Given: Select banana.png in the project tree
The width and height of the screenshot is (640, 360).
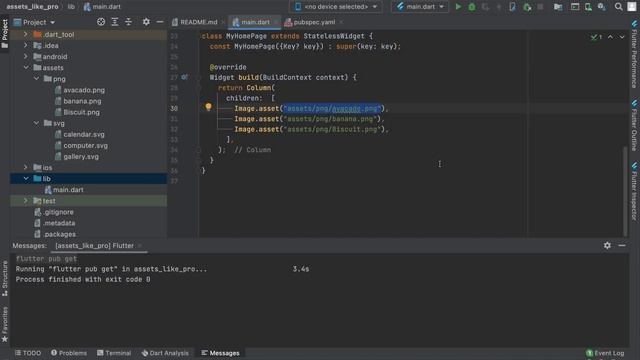Looking at the screenshot, I should (82, 101).
